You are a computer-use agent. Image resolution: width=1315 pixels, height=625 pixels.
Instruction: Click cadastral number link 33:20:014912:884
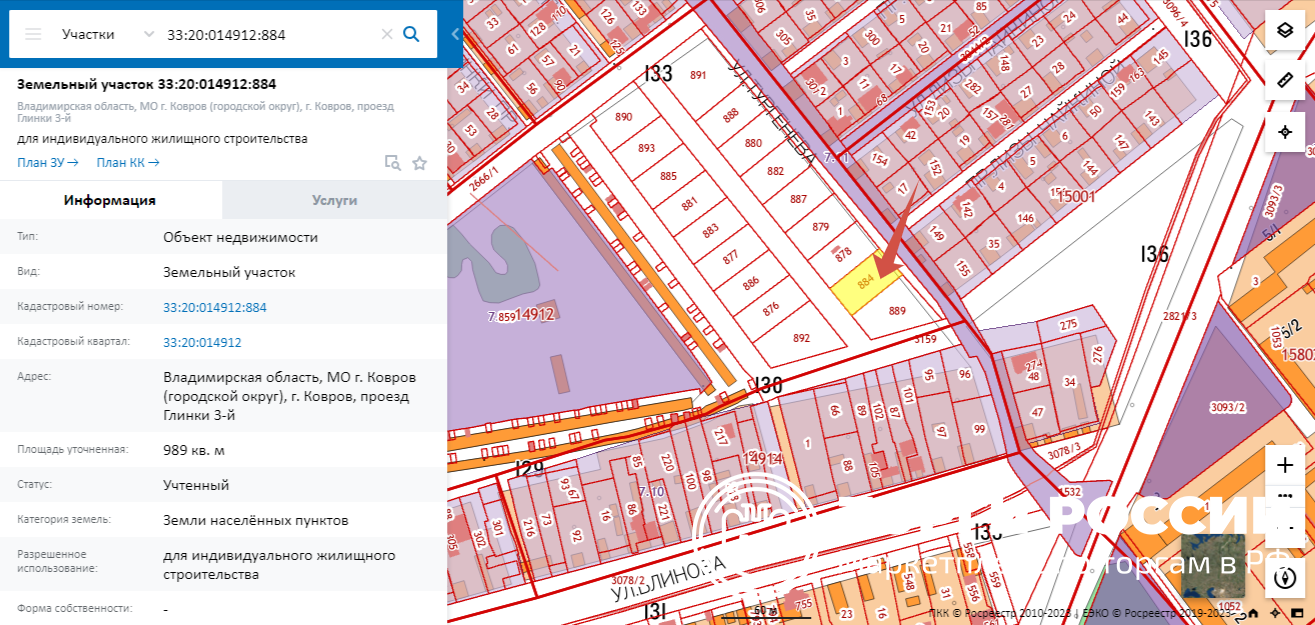tap(215, 307)
